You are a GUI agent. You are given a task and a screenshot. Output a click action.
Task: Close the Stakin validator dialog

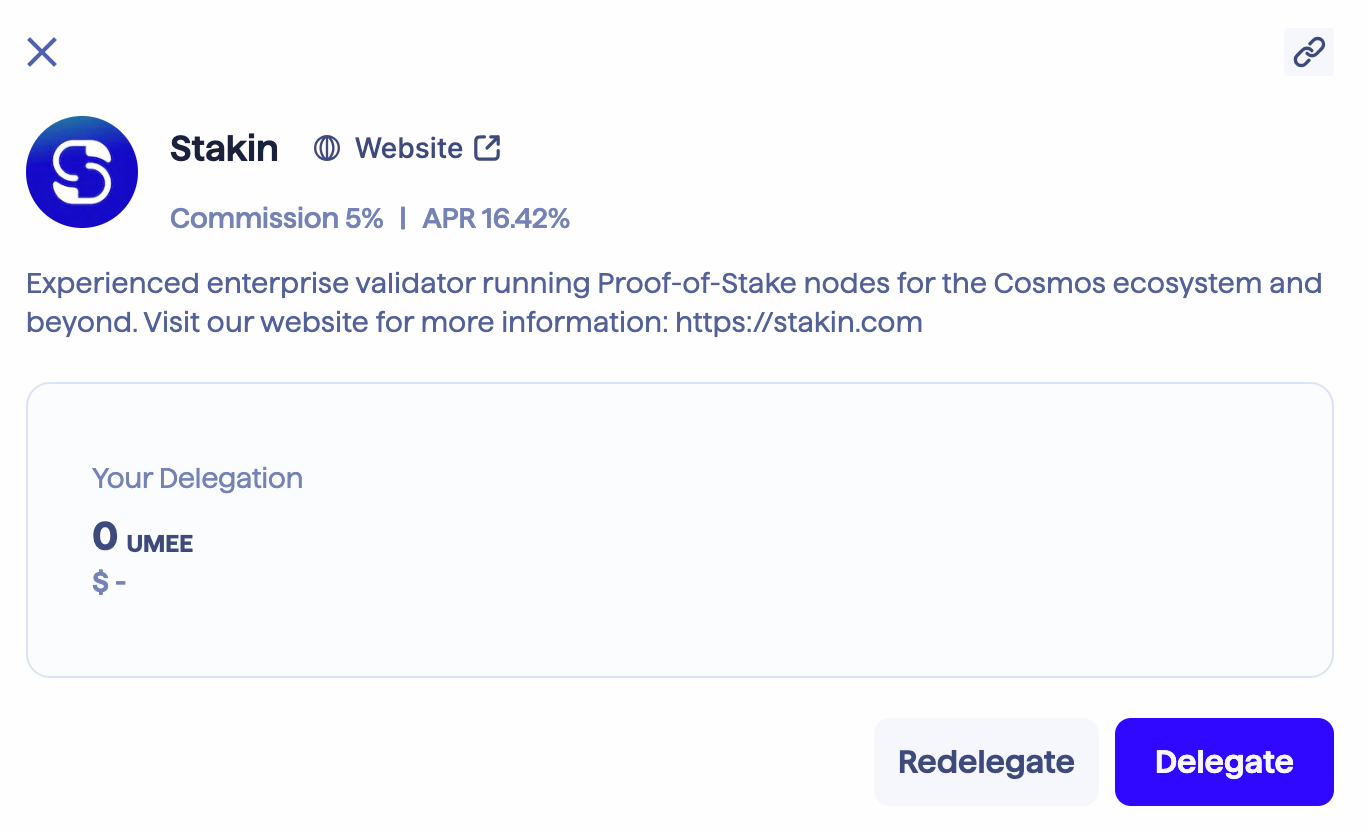tap(42, 52)
